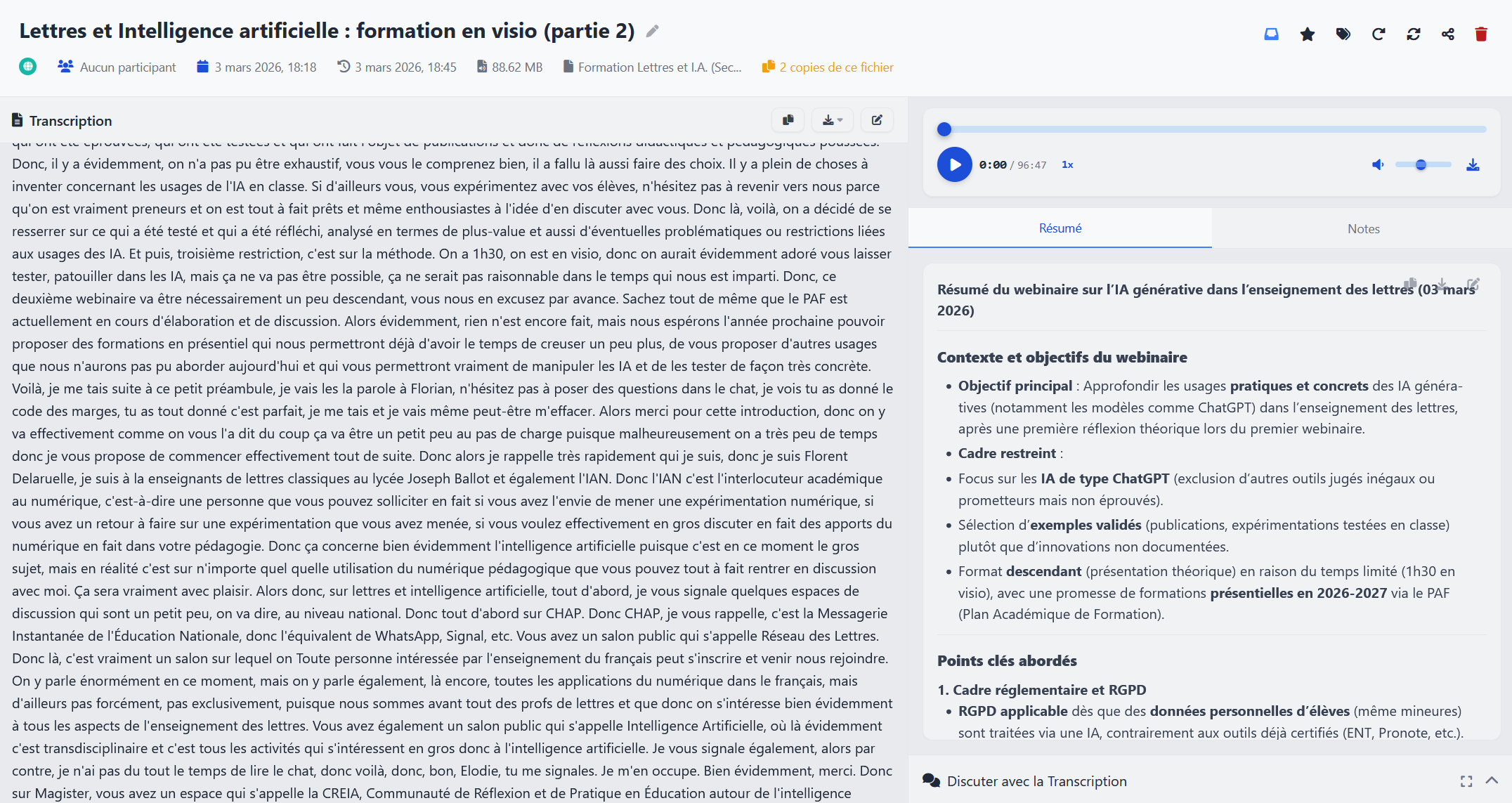This screenshot has width=1512, height=803.
Task: Download the audio file from player
Action: coord(1473,164)
